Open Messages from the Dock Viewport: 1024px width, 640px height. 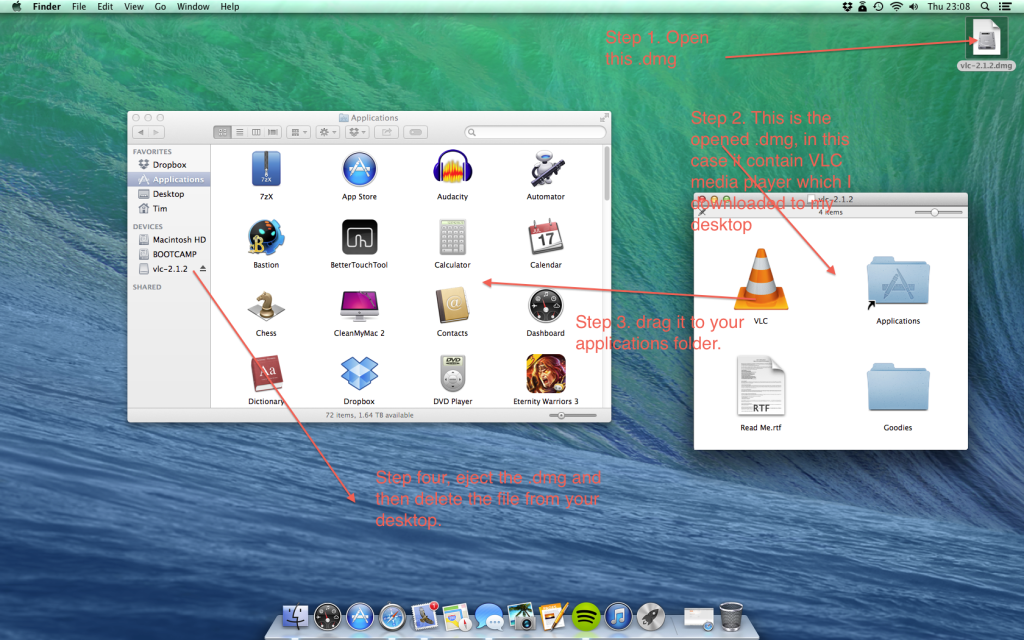[x=488, y=616]
